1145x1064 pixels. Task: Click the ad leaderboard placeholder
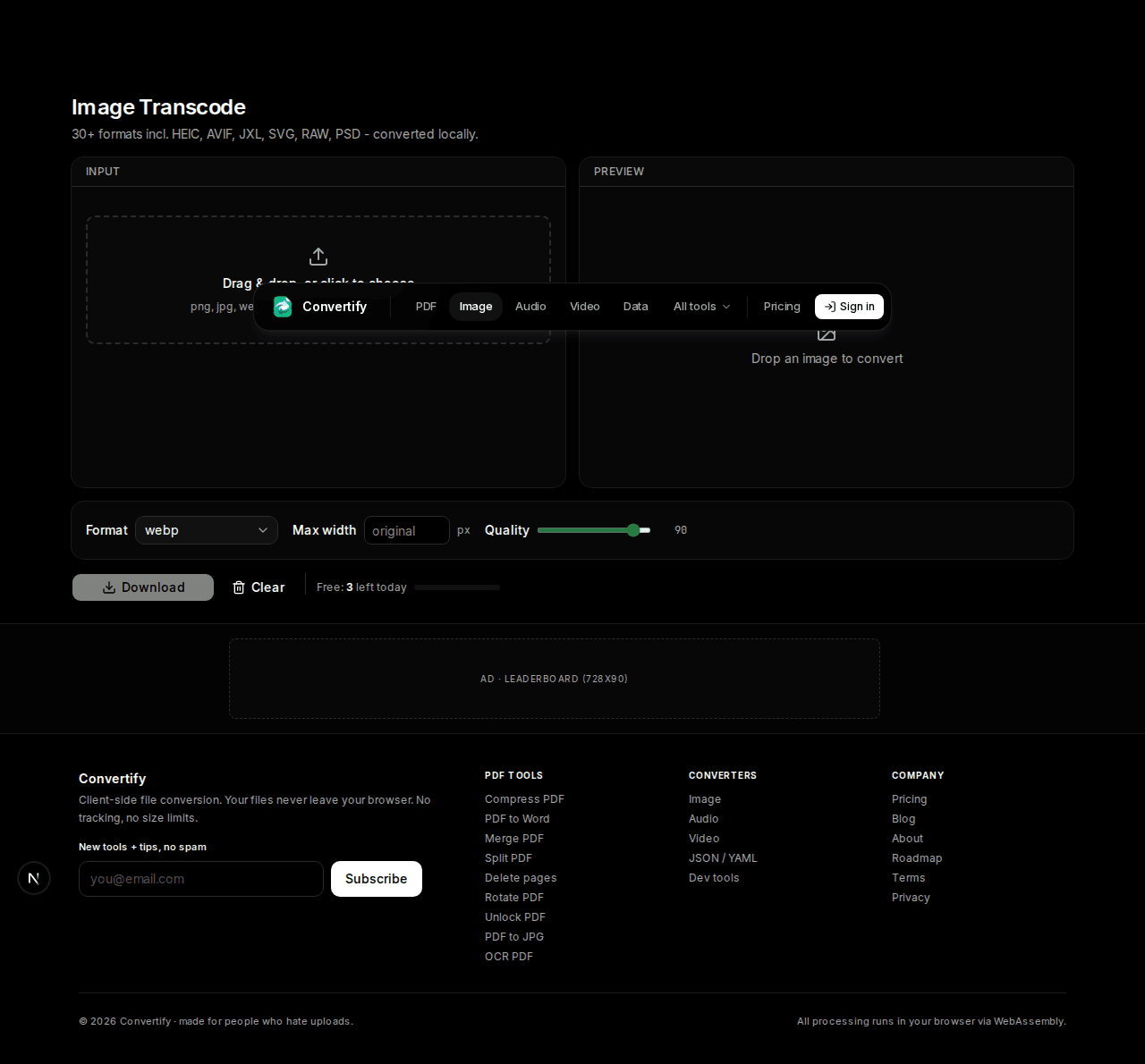555,679
